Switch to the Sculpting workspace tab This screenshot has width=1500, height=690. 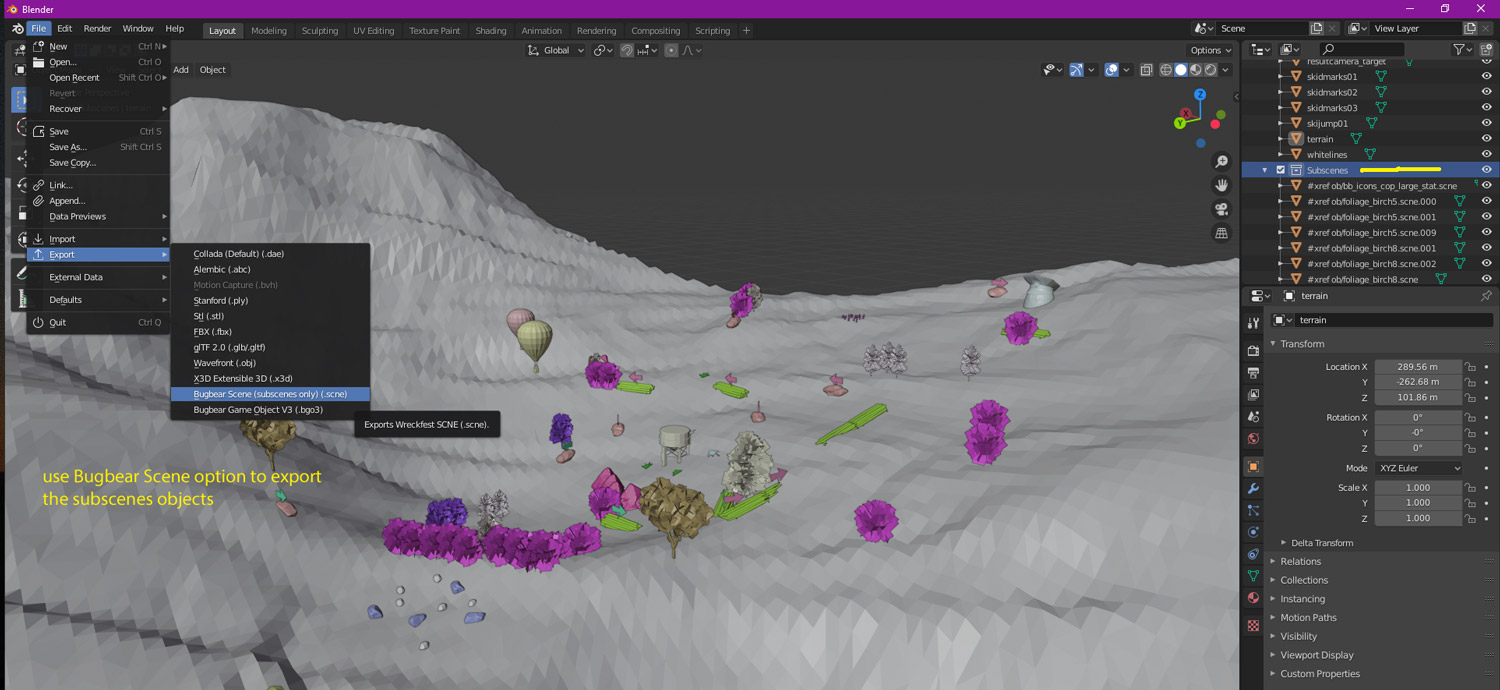[x=320, y=30]
